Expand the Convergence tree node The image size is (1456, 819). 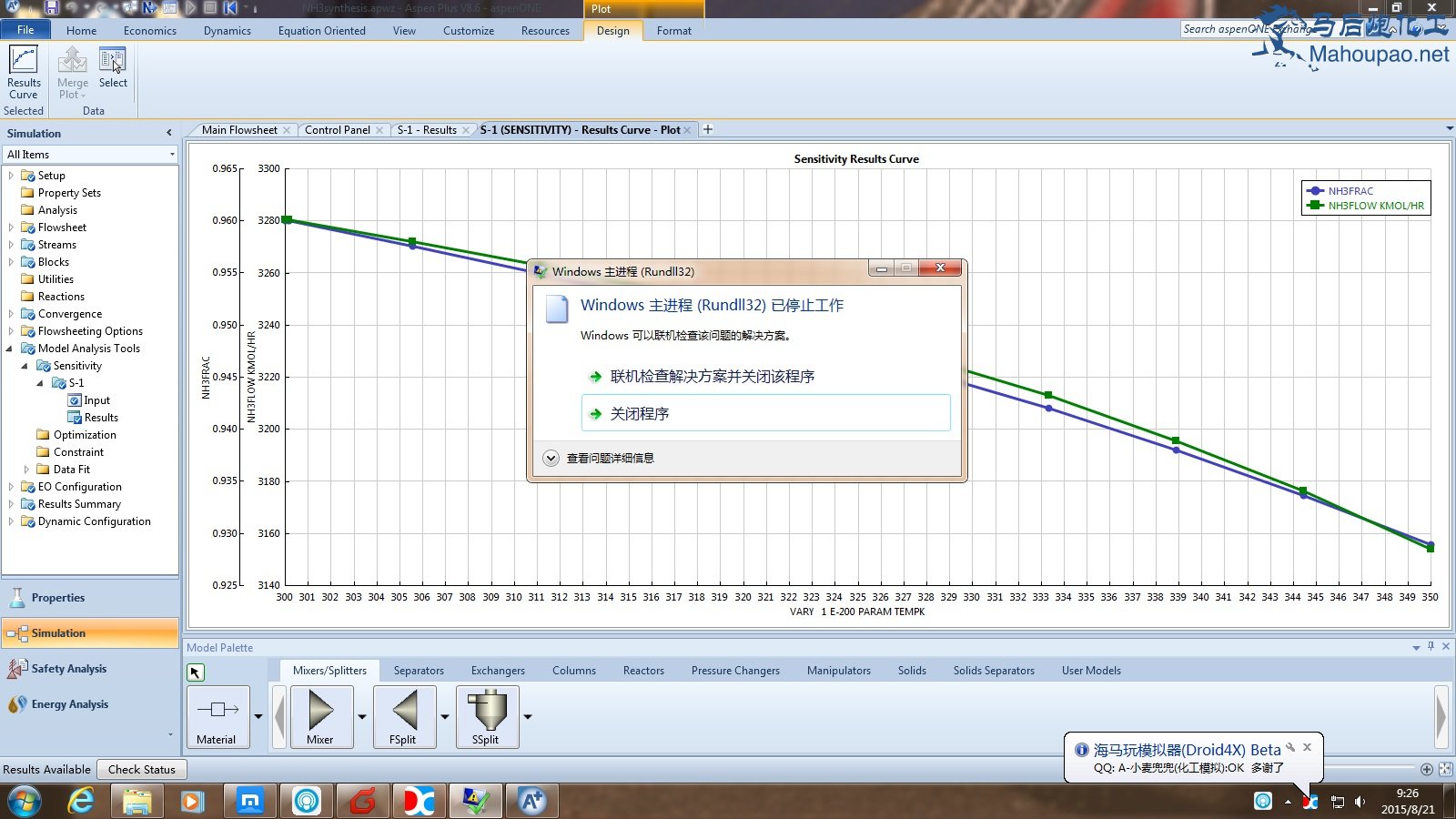11,314
